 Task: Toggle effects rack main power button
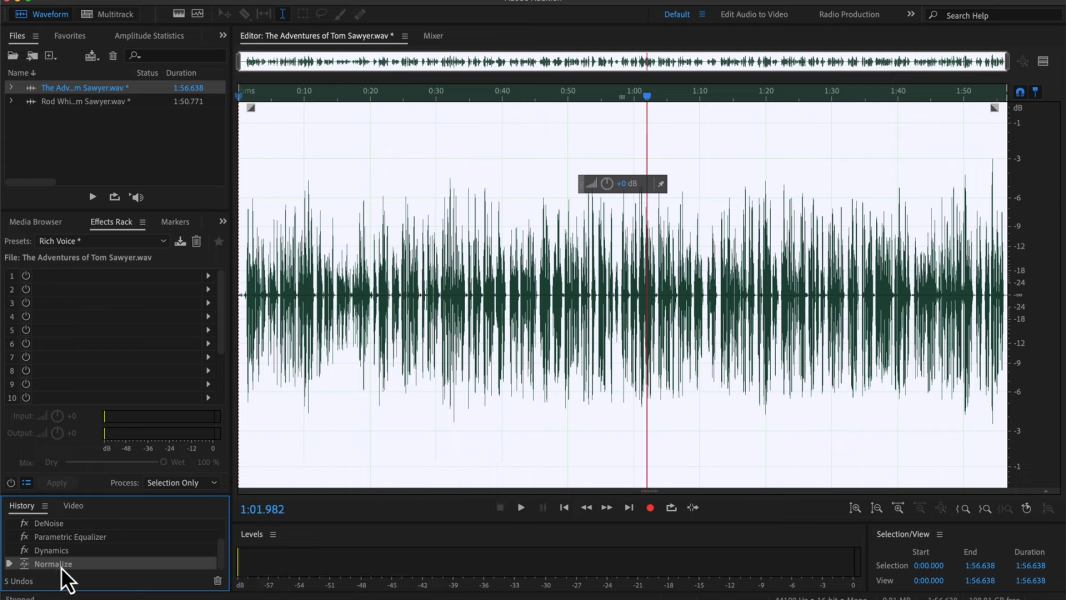11,483
